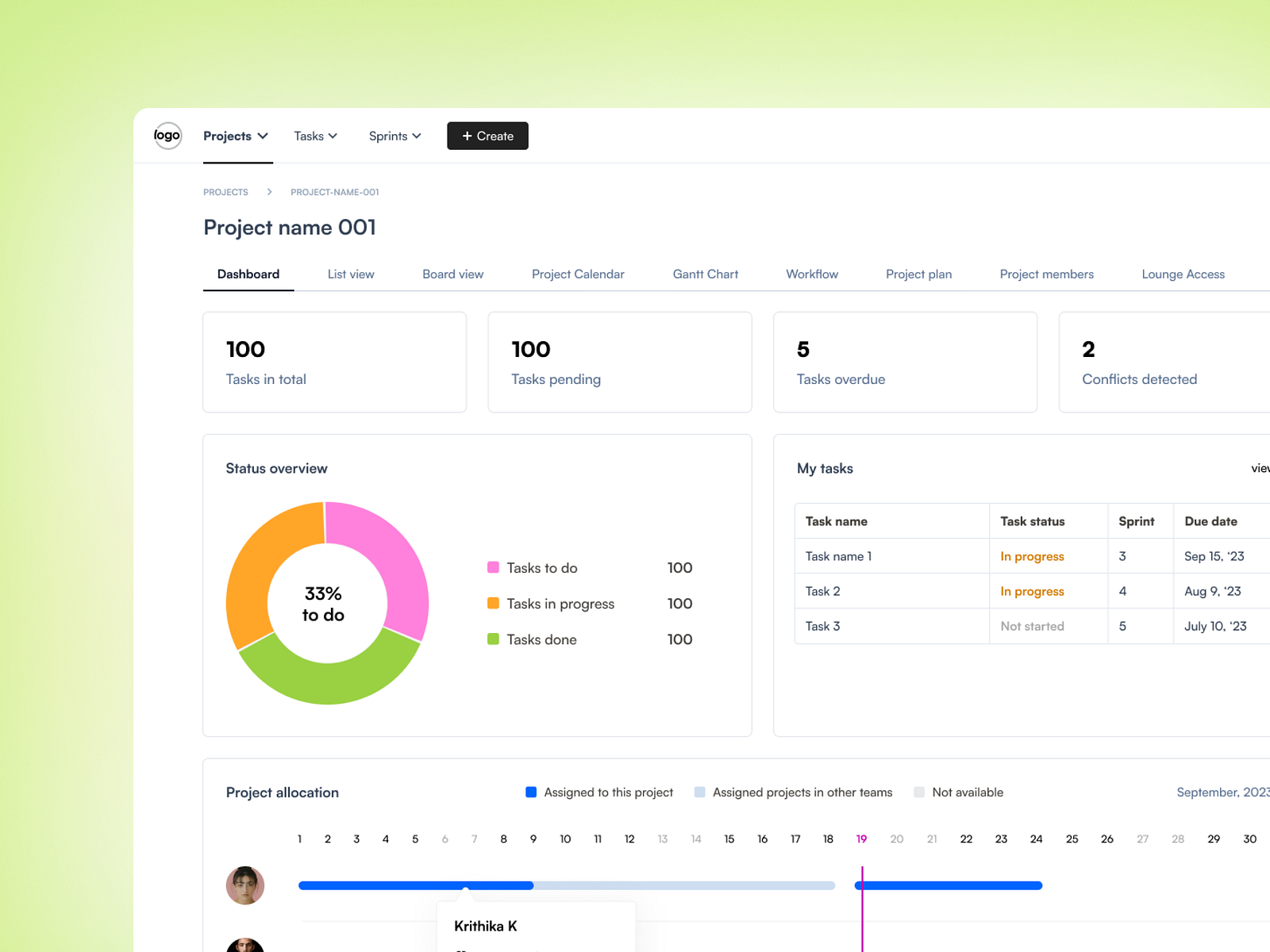Click the Assigned projects in other teams legend square

(x=699, y=792)
